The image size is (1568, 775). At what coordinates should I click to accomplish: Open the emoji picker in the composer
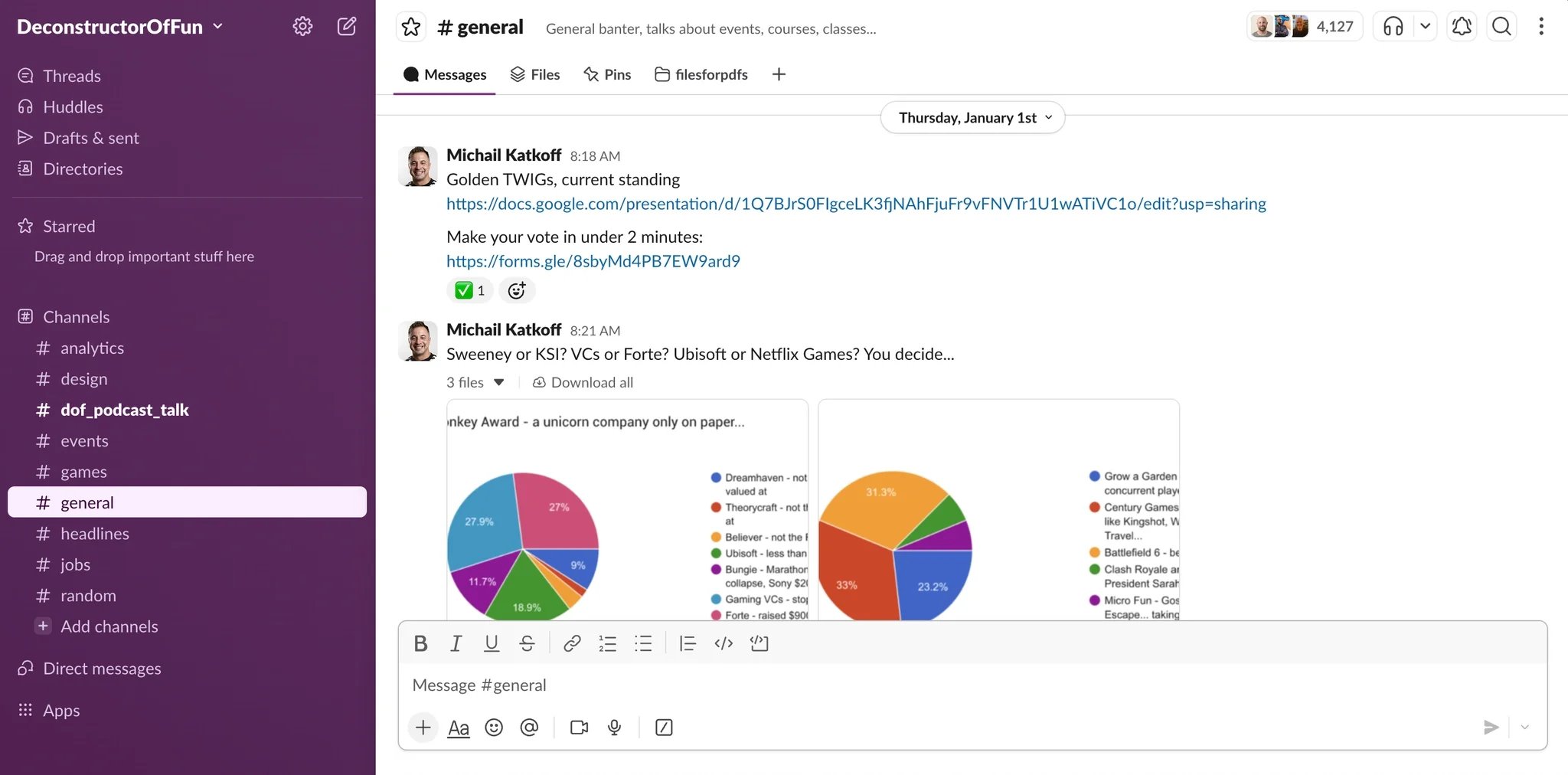tap(494, 728)
